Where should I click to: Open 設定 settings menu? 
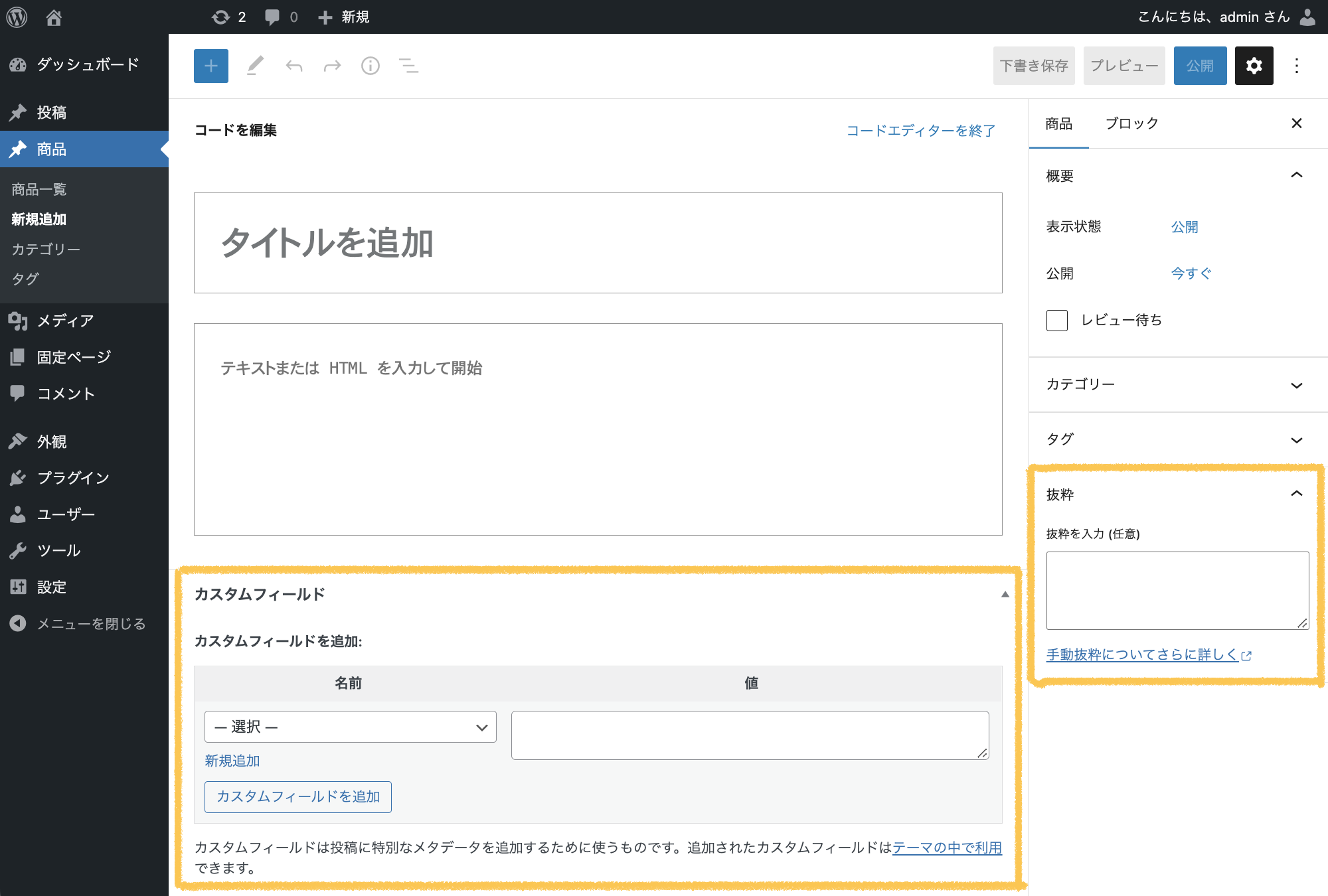pos(84,588)
